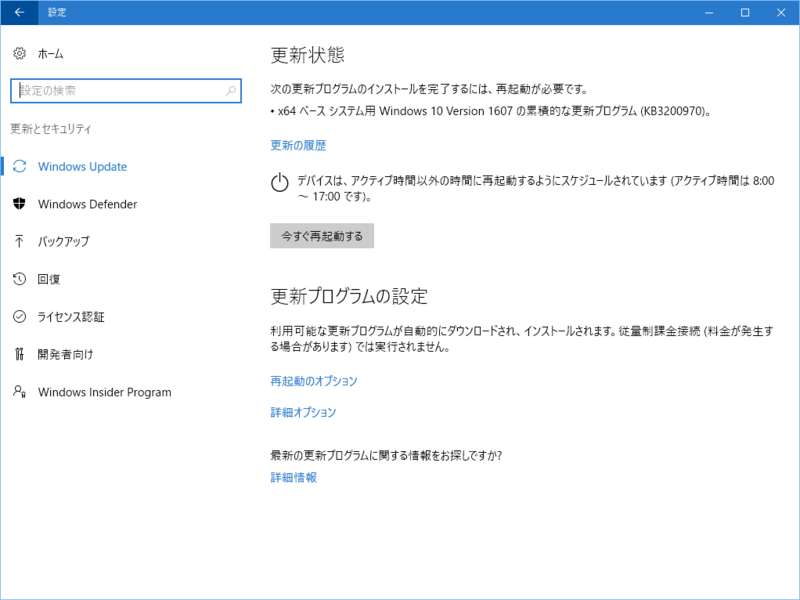Click the Windows Insider Program person icon
Viewport: 800px width, 600px height.
pyautogui.click(x=19, y=391)
